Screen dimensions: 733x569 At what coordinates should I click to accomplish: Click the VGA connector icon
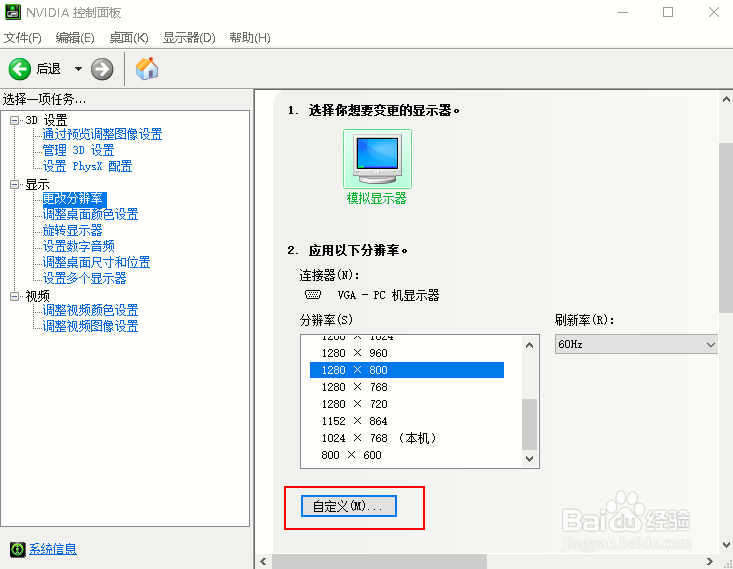(313, 295)
